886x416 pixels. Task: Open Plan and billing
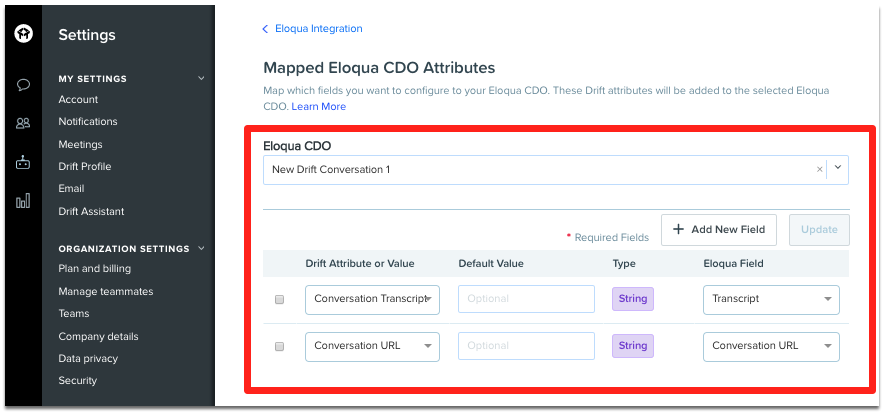click(94, 268)
